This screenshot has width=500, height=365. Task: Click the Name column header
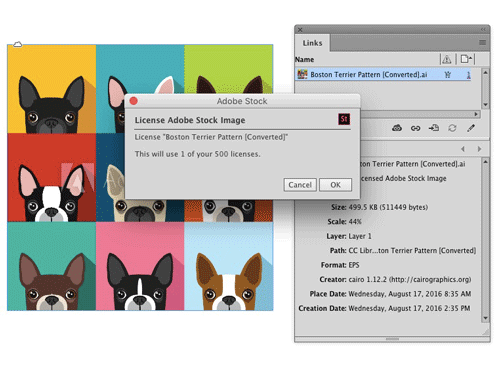coord(305,60)
